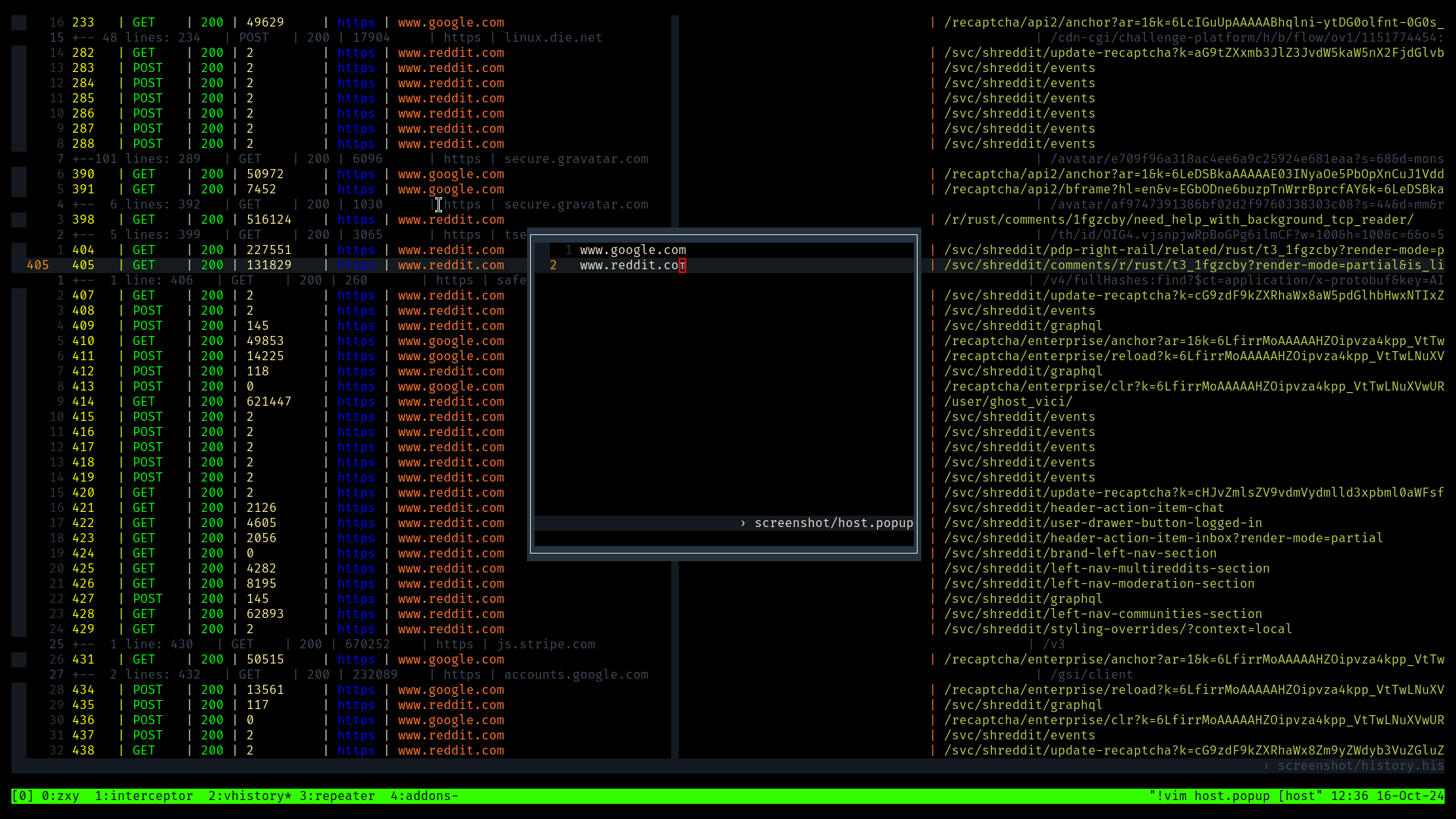Select the 0:zxy tmux window
Image resolution: width=1456 pixels, height=819 pixels.
tap(60, 795)
